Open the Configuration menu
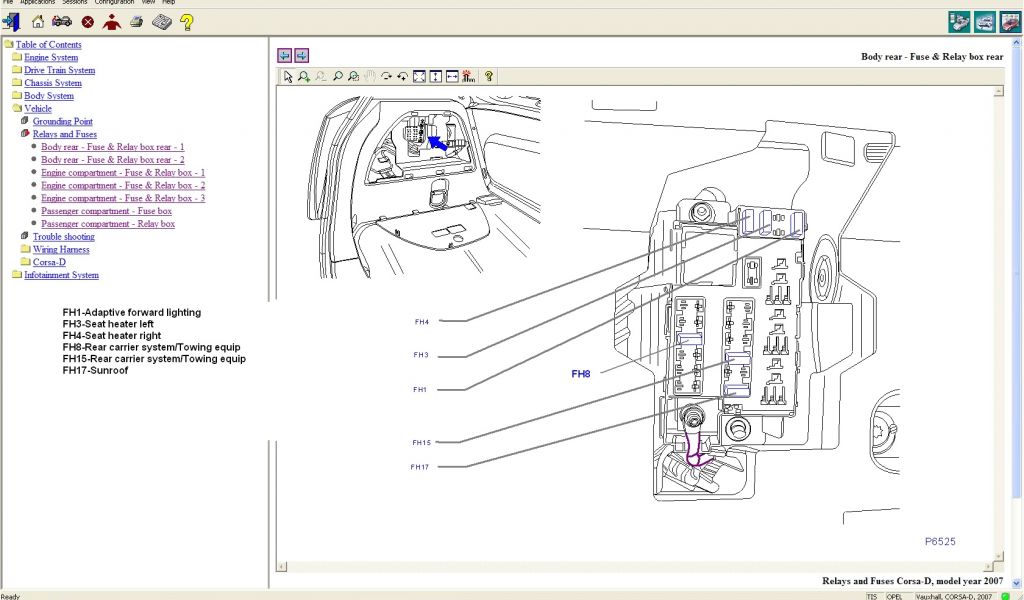Image resolution: width=1024 pixels, height=600 pixels. point(114,3)
